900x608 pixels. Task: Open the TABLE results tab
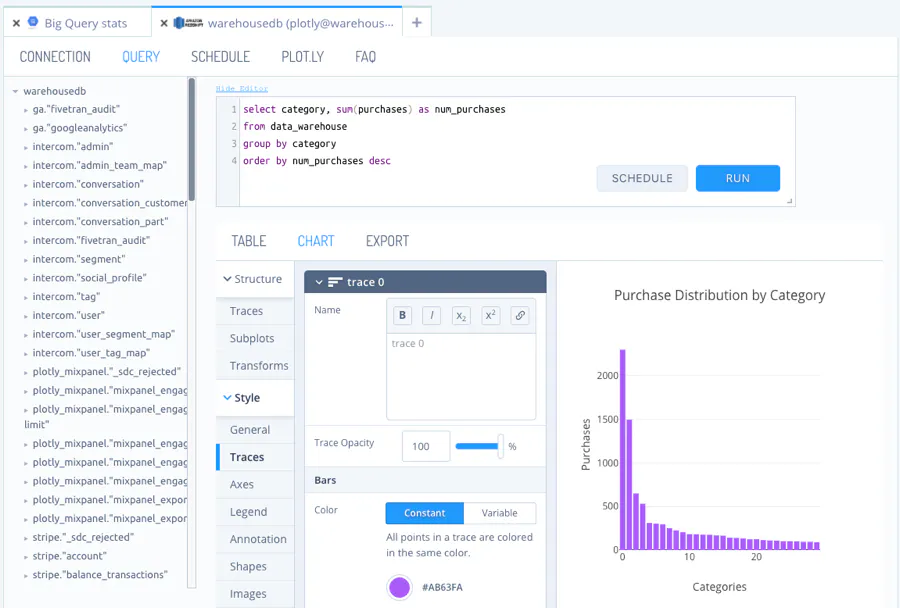(249, 241)
